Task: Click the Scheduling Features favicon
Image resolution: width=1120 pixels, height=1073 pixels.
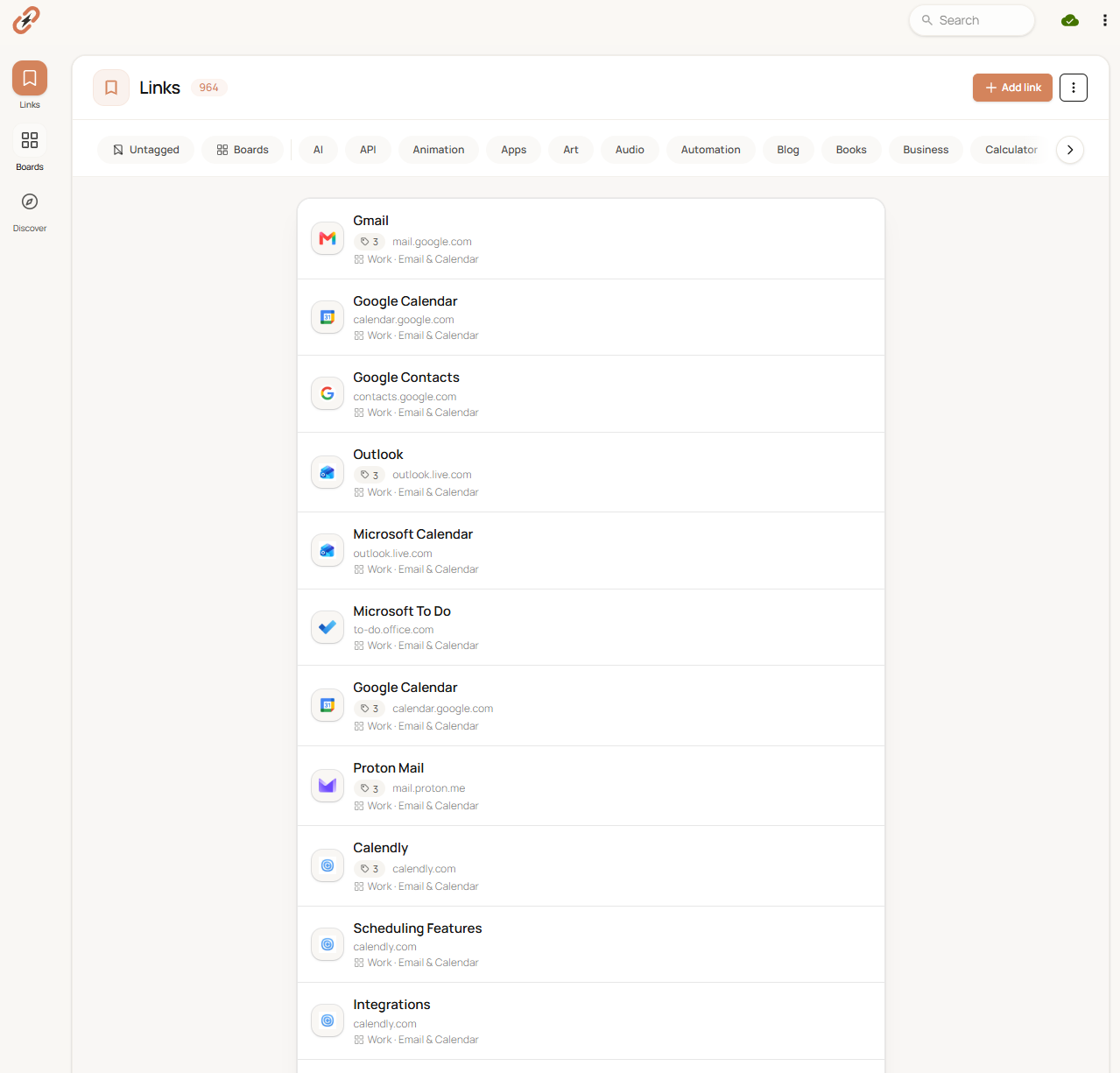Action: [328, 944]
